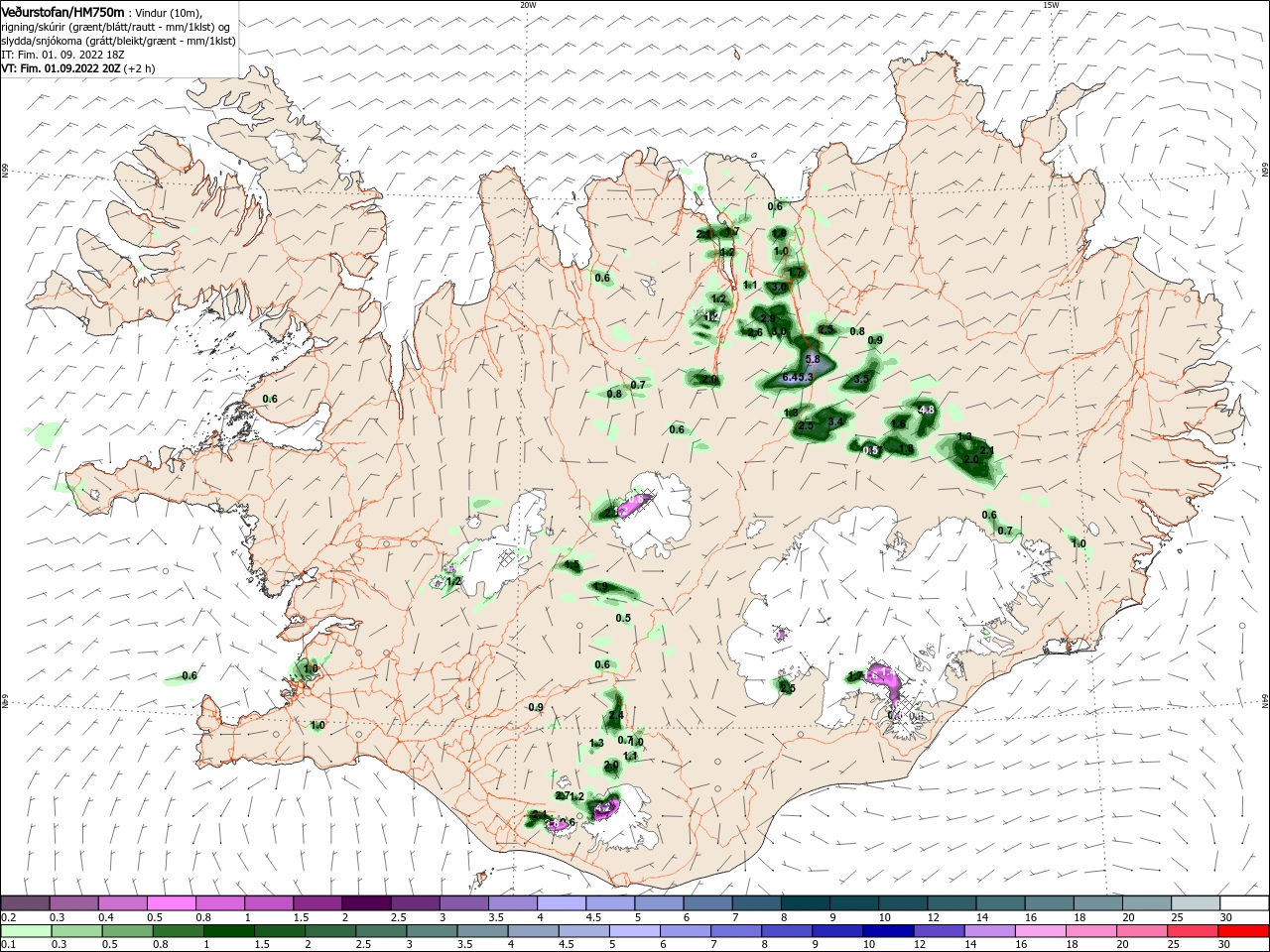Click the 'VT: Fim. 01.09.2022 20Z (+2 h)' line

pyautogui.click(x=78, y=68)
